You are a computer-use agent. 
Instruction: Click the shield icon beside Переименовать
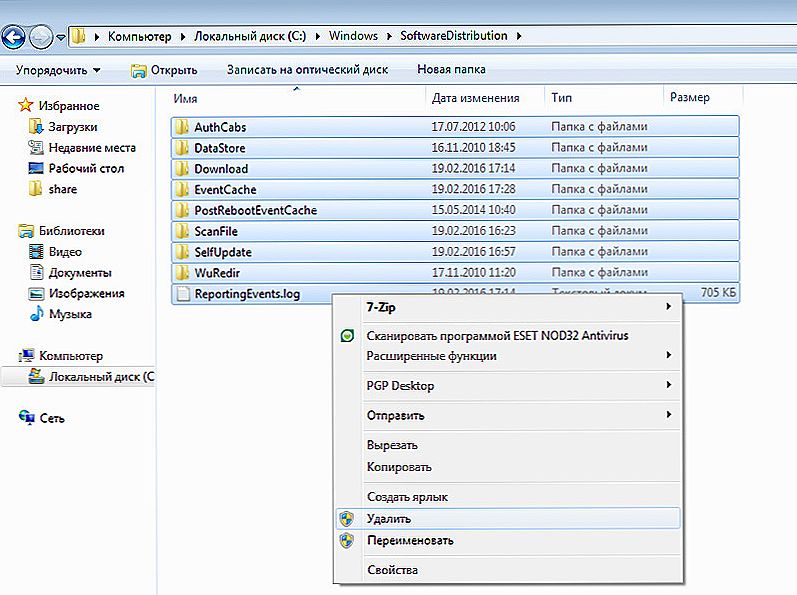coord(347,540)
